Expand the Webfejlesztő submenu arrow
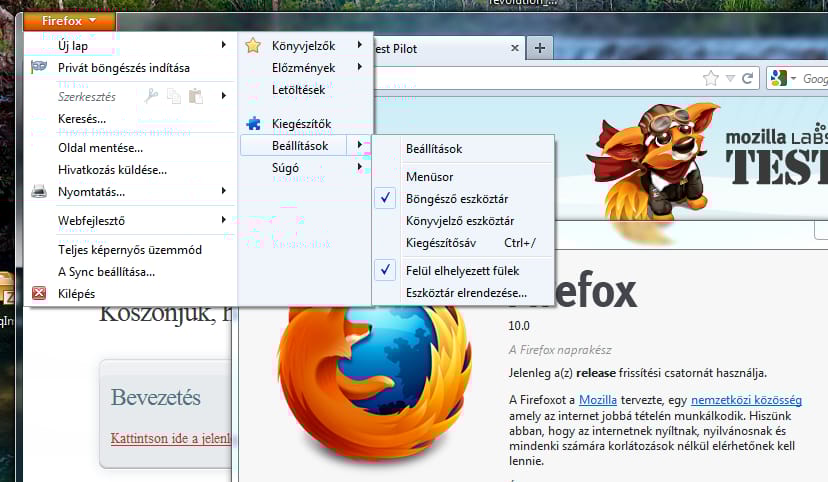Viewport: 828px width, 482px height. (224, 220)
